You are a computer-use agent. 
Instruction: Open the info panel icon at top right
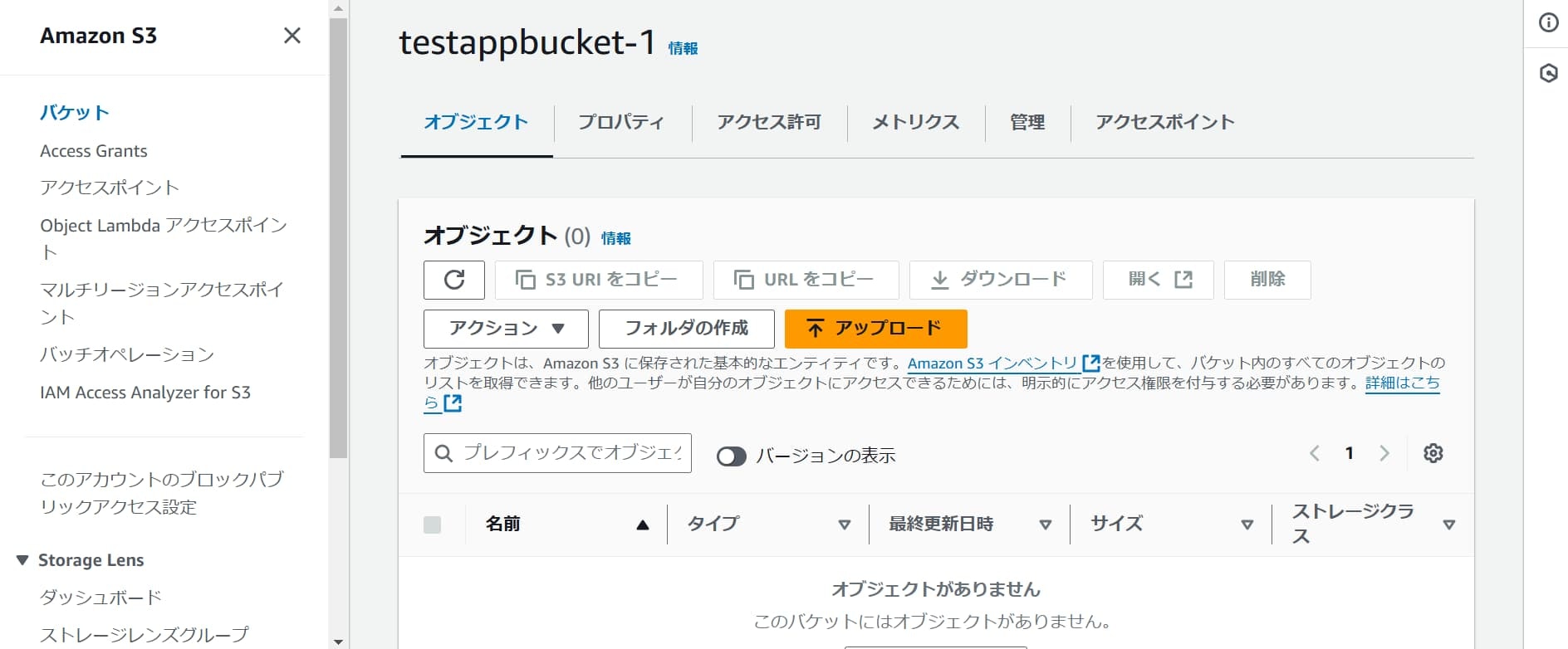pos(1549,22)
